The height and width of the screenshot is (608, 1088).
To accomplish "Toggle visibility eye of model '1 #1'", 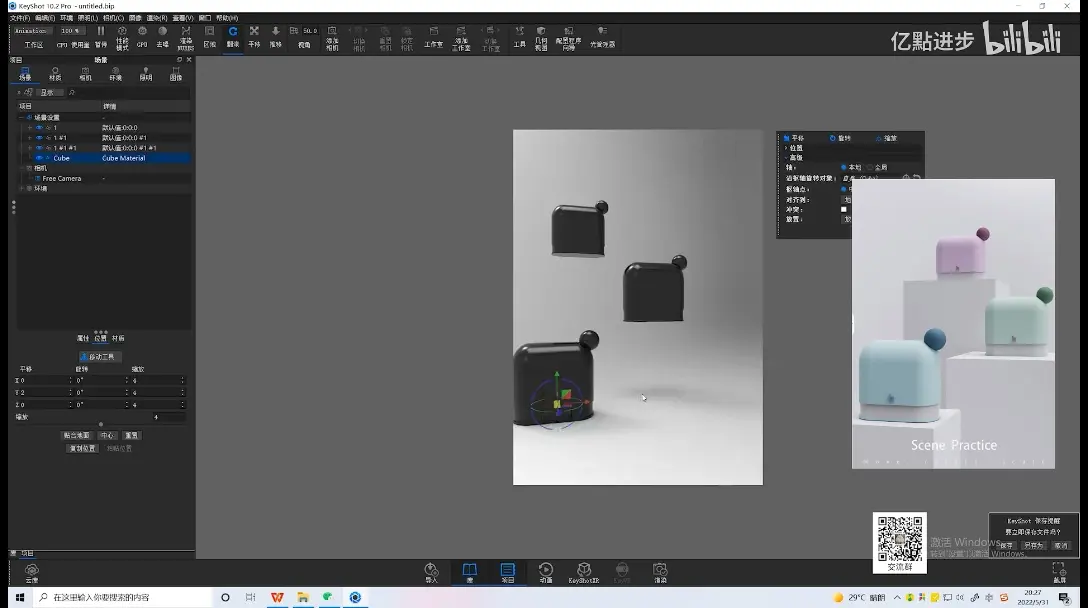I will (x=39, y=137).
